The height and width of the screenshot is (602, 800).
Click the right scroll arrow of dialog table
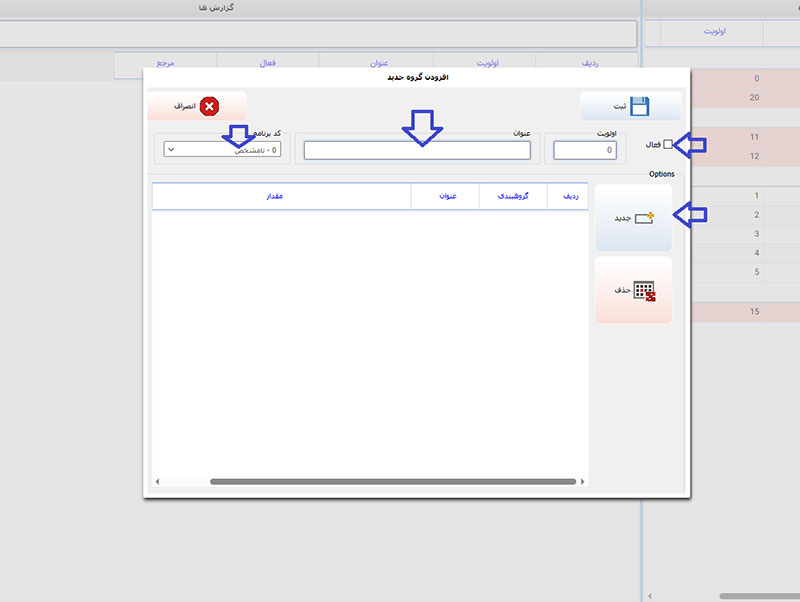(x=584, y=482)
